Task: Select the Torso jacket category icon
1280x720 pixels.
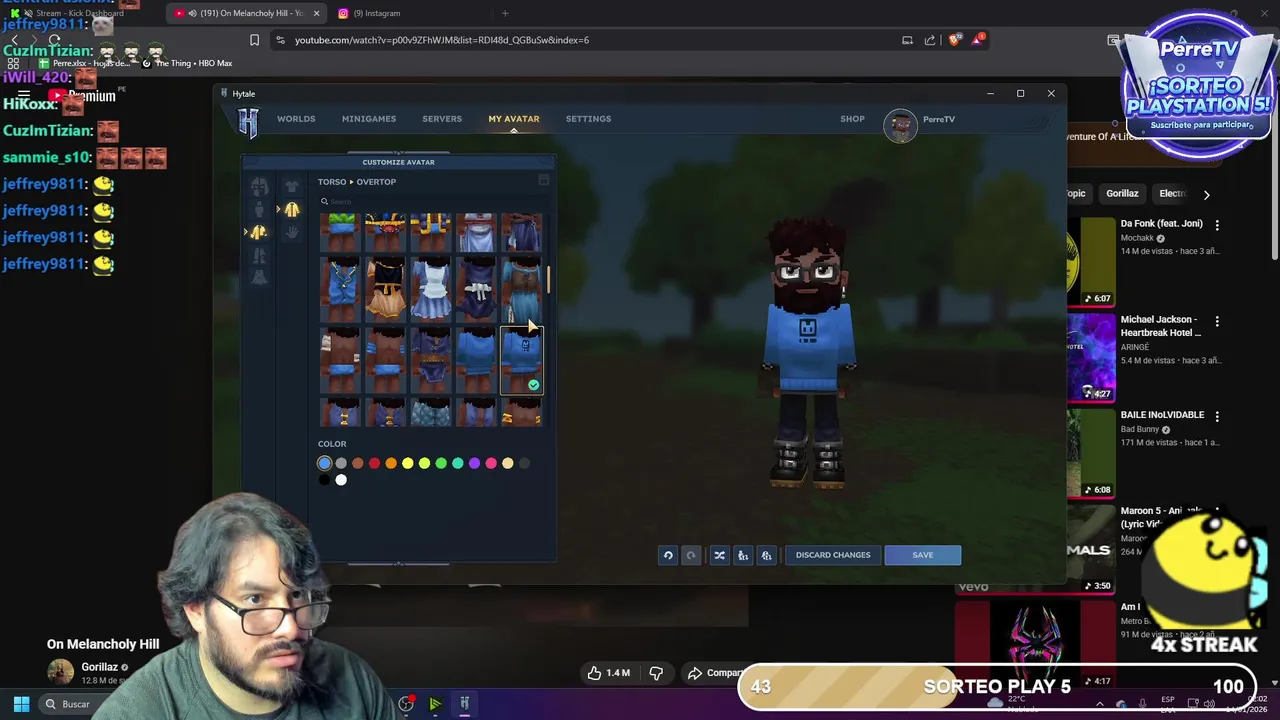Action: (x=259, y=232)
